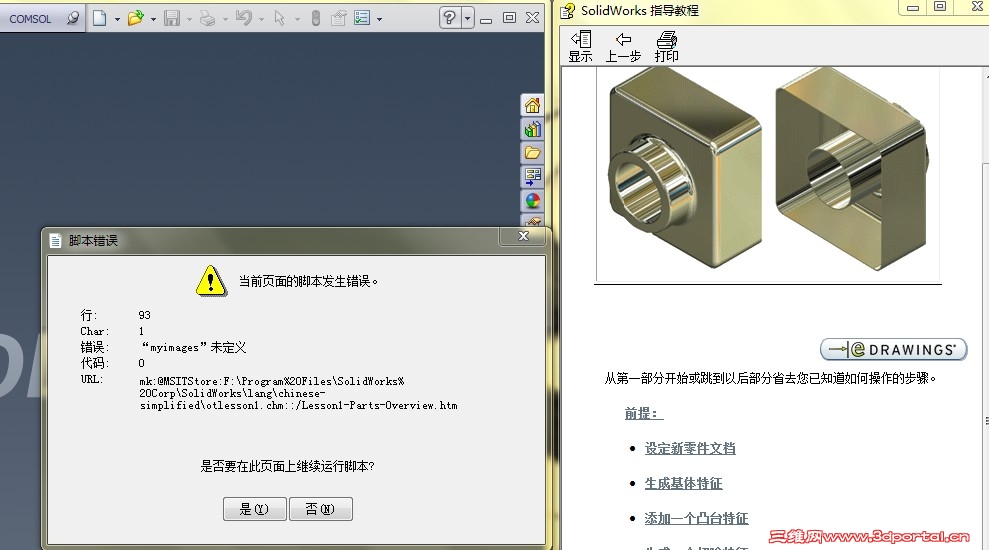
Task: Open the File Explorer folder tab
Action: click(x=532, y=153)
